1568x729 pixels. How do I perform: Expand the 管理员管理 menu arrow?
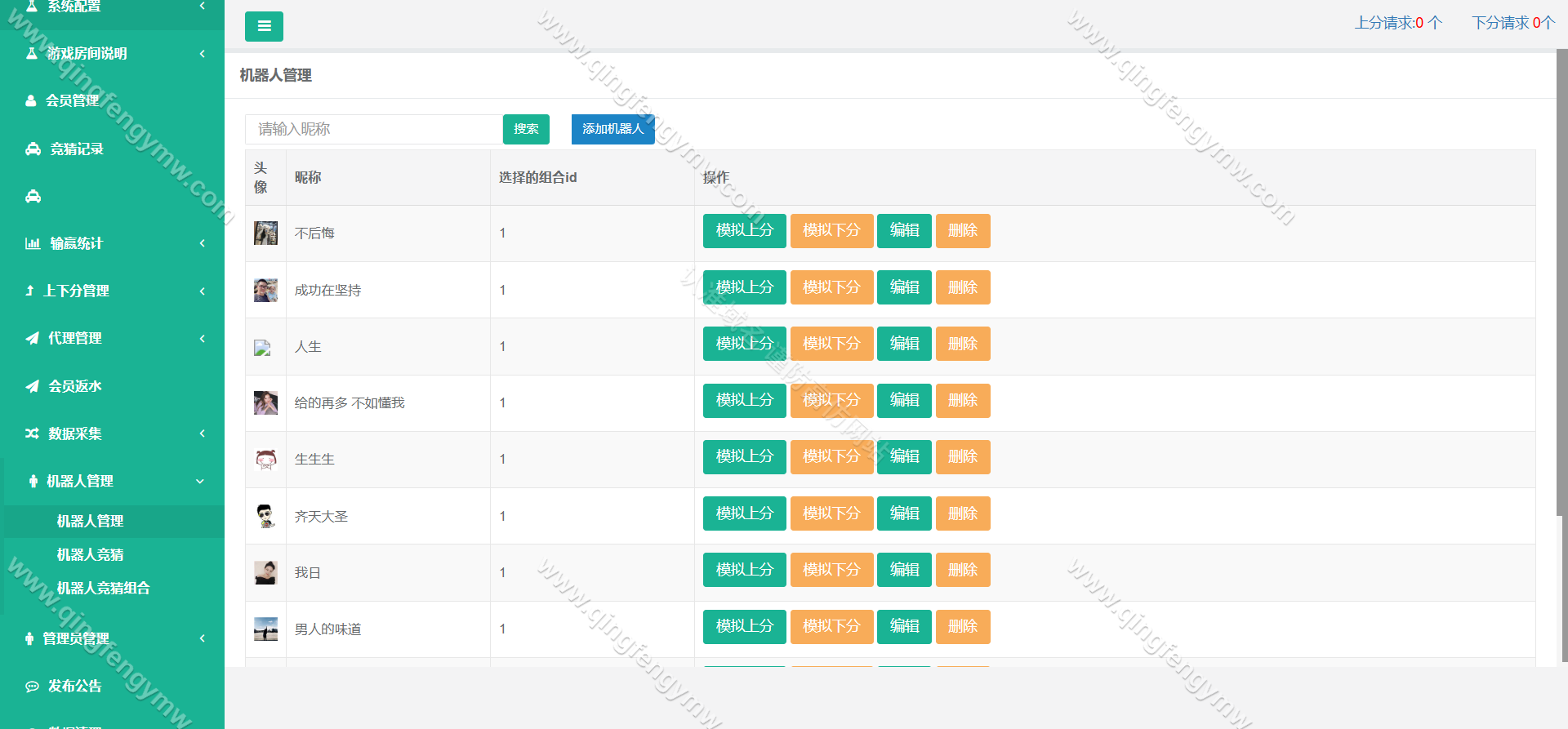tap(202, 638)
